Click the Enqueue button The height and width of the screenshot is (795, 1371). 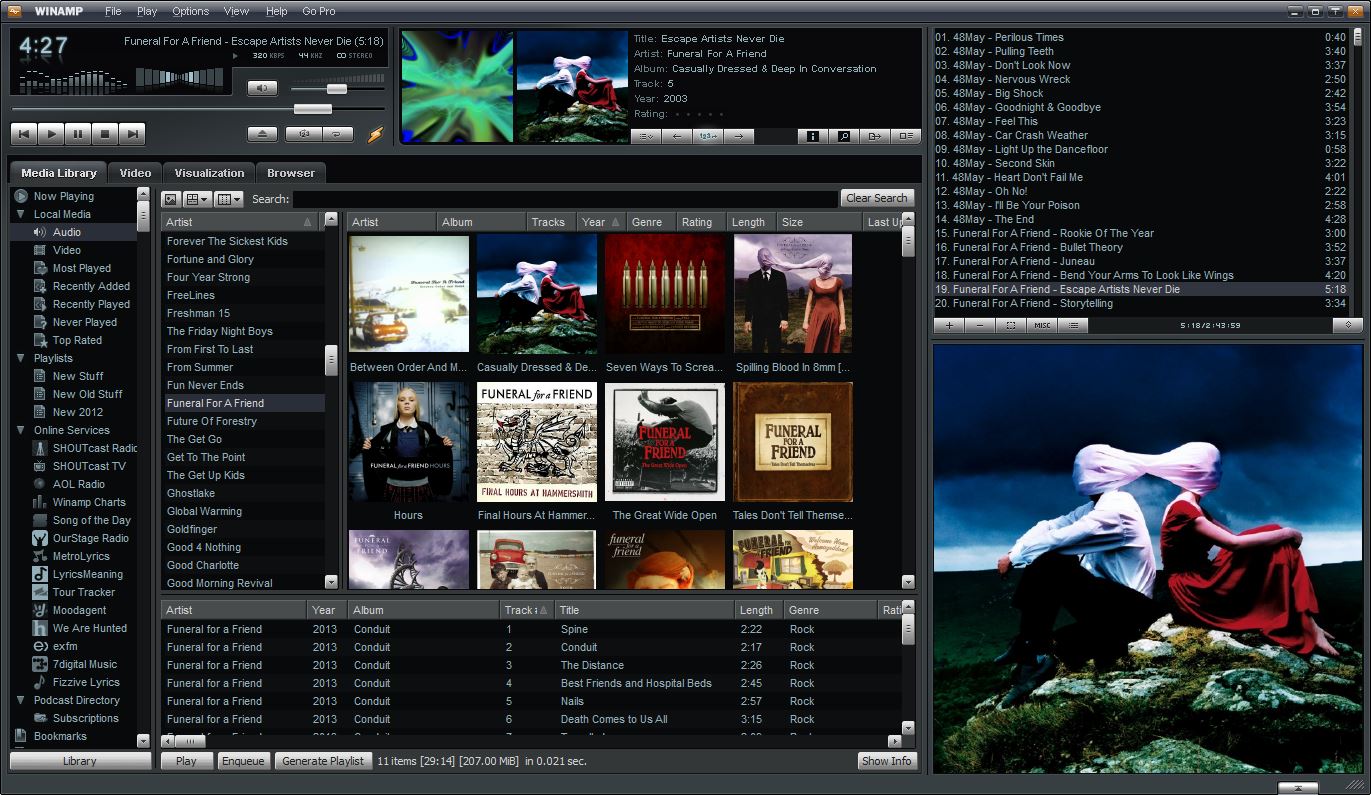(x=243, y=761)
